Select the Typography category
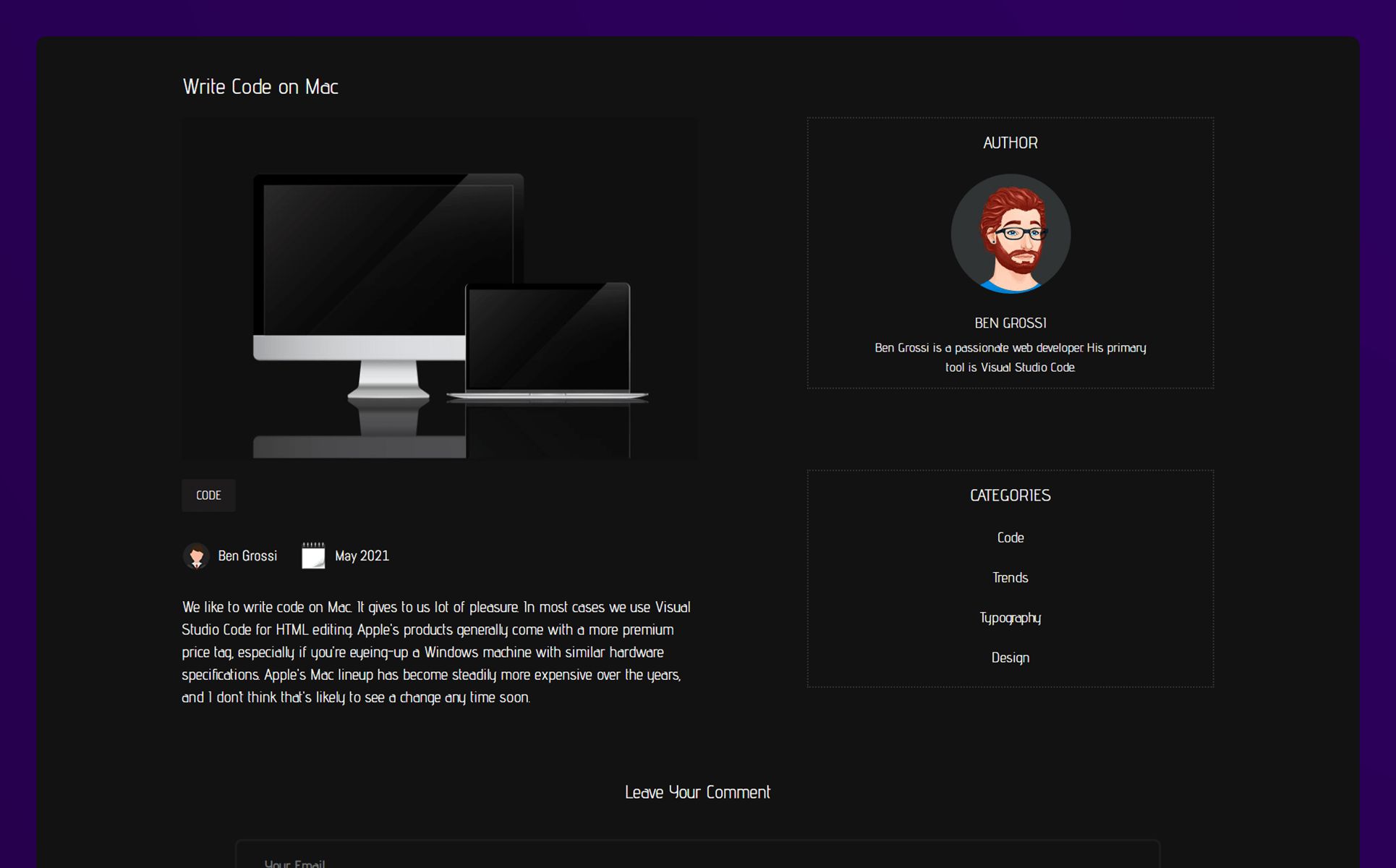Image resolution: width=1396 pixels, height=868 pixels. (1010, 618)
